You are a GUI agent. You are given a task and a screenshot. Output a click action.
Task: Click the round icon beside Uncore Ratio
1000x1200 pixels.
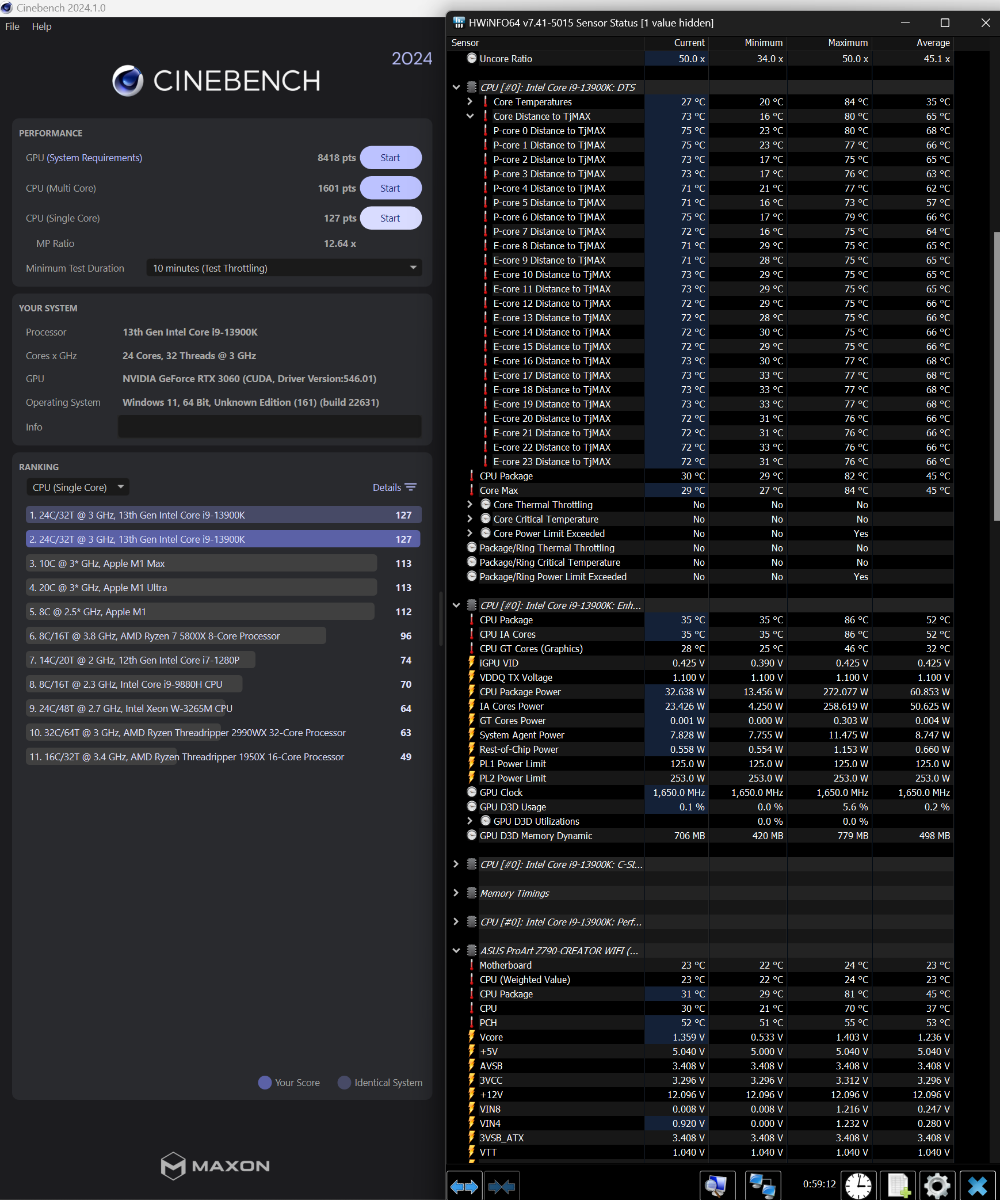(472, 59)
